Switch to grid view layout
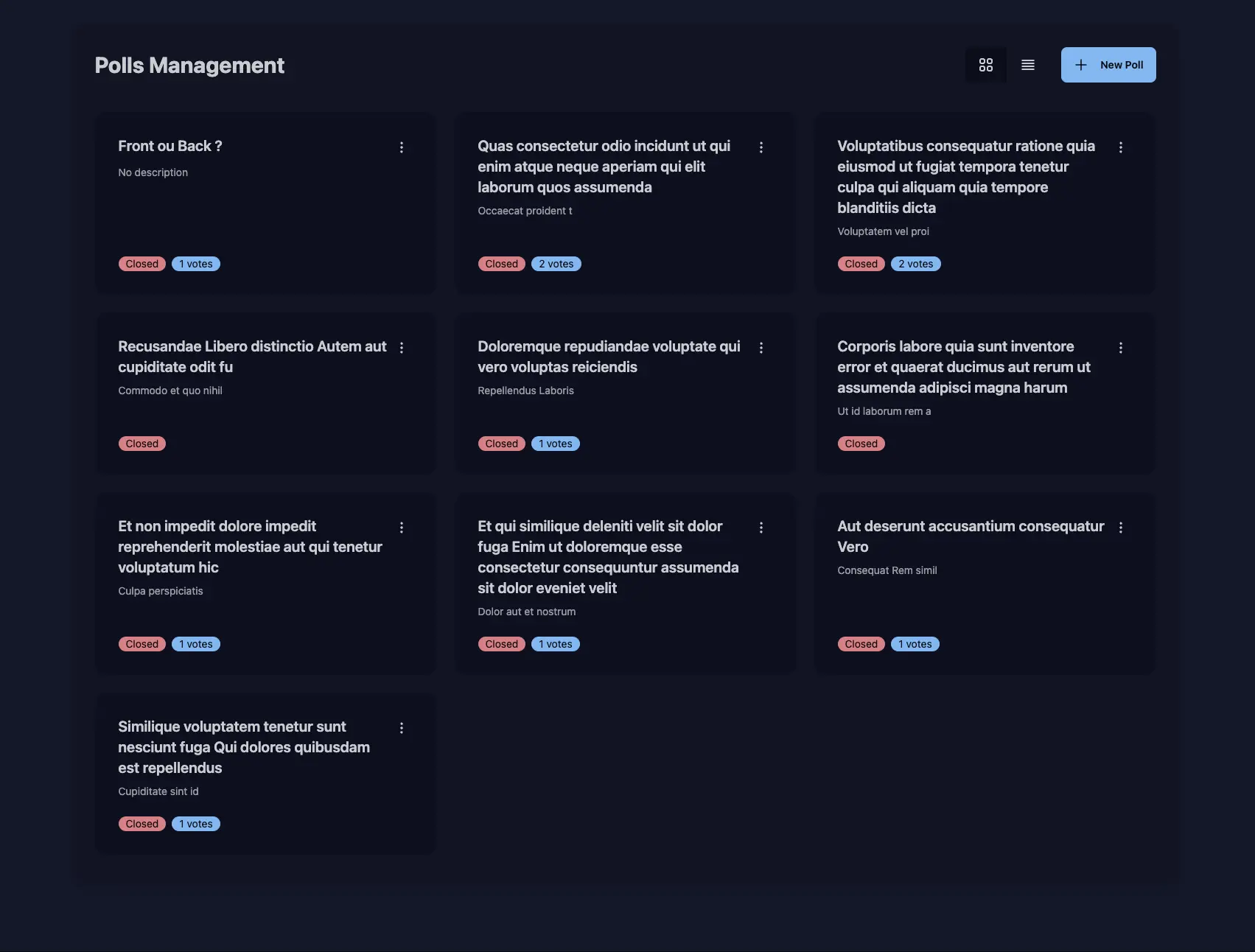The width and height of the screenshot is (1255, 952). (x=986, y=65)
